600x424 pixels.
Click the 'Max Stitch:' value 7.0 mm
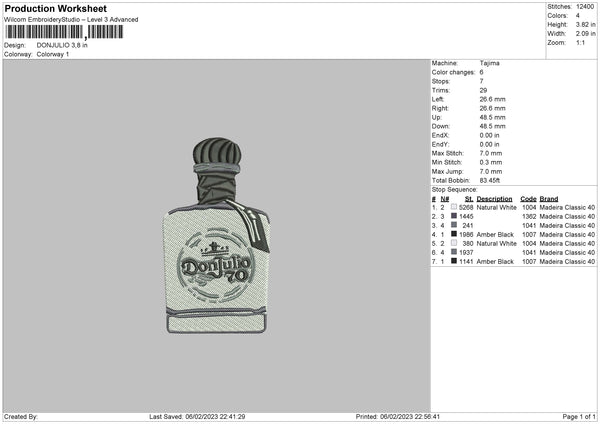point(491,153)
